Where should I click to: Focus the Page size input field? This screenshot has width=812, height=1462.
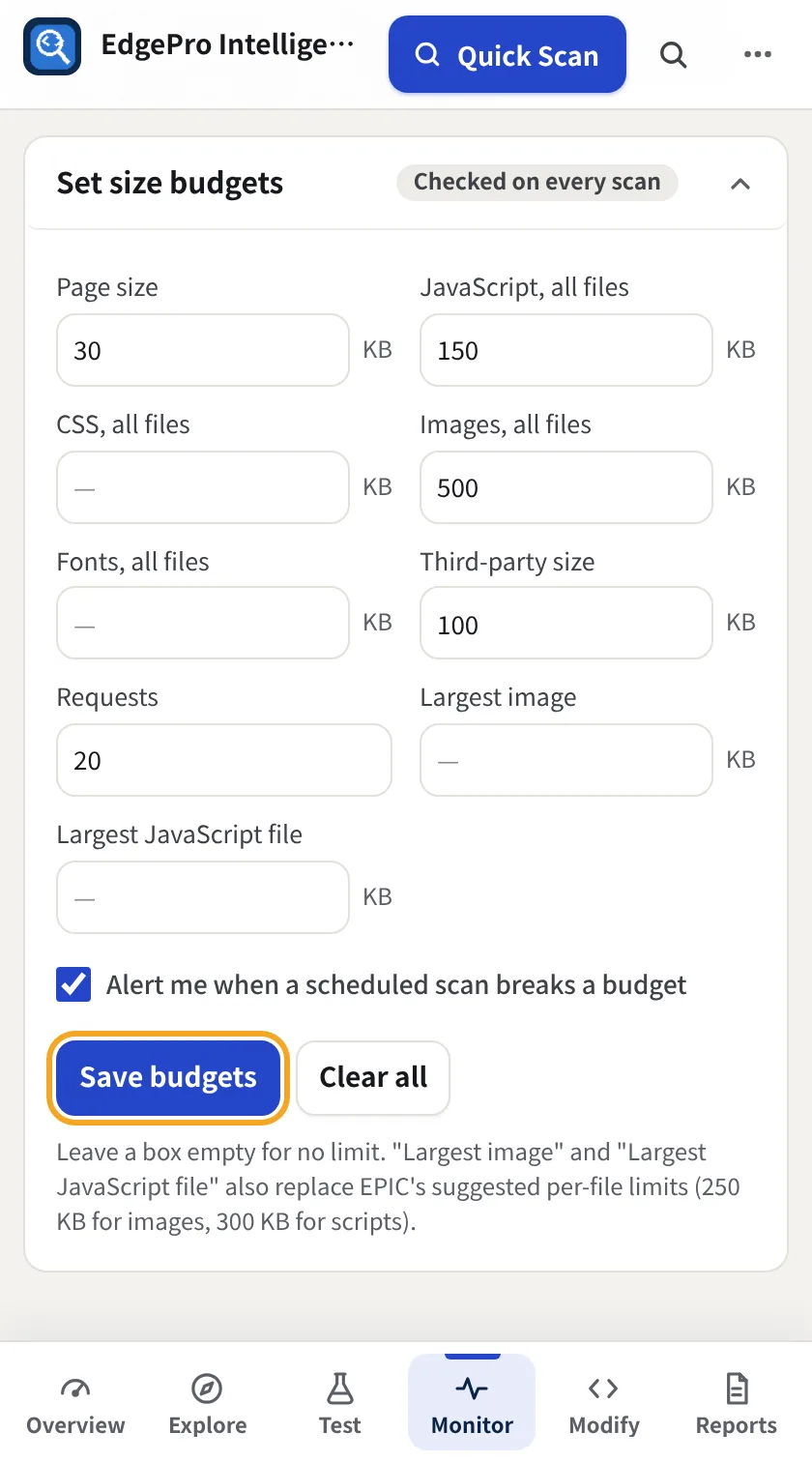[x=203, y=350]
